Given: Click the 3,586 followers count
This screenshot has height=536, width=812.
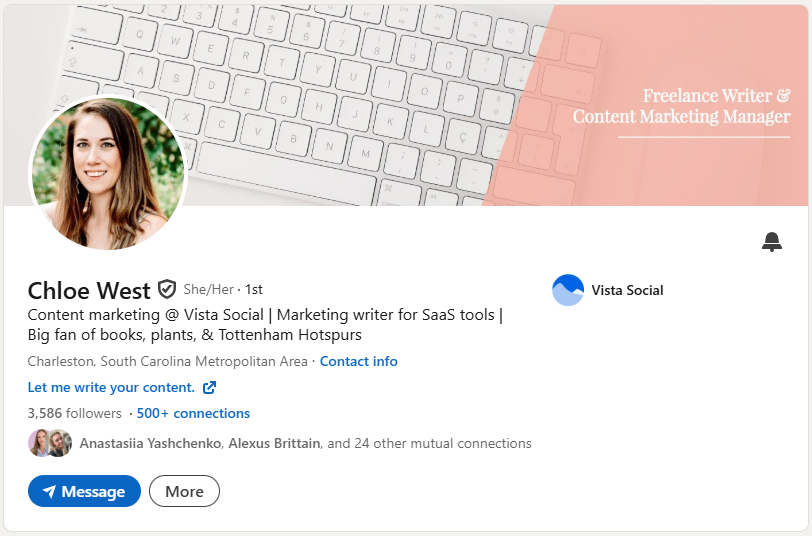Looking at the screenshot, I should (74, 413).
